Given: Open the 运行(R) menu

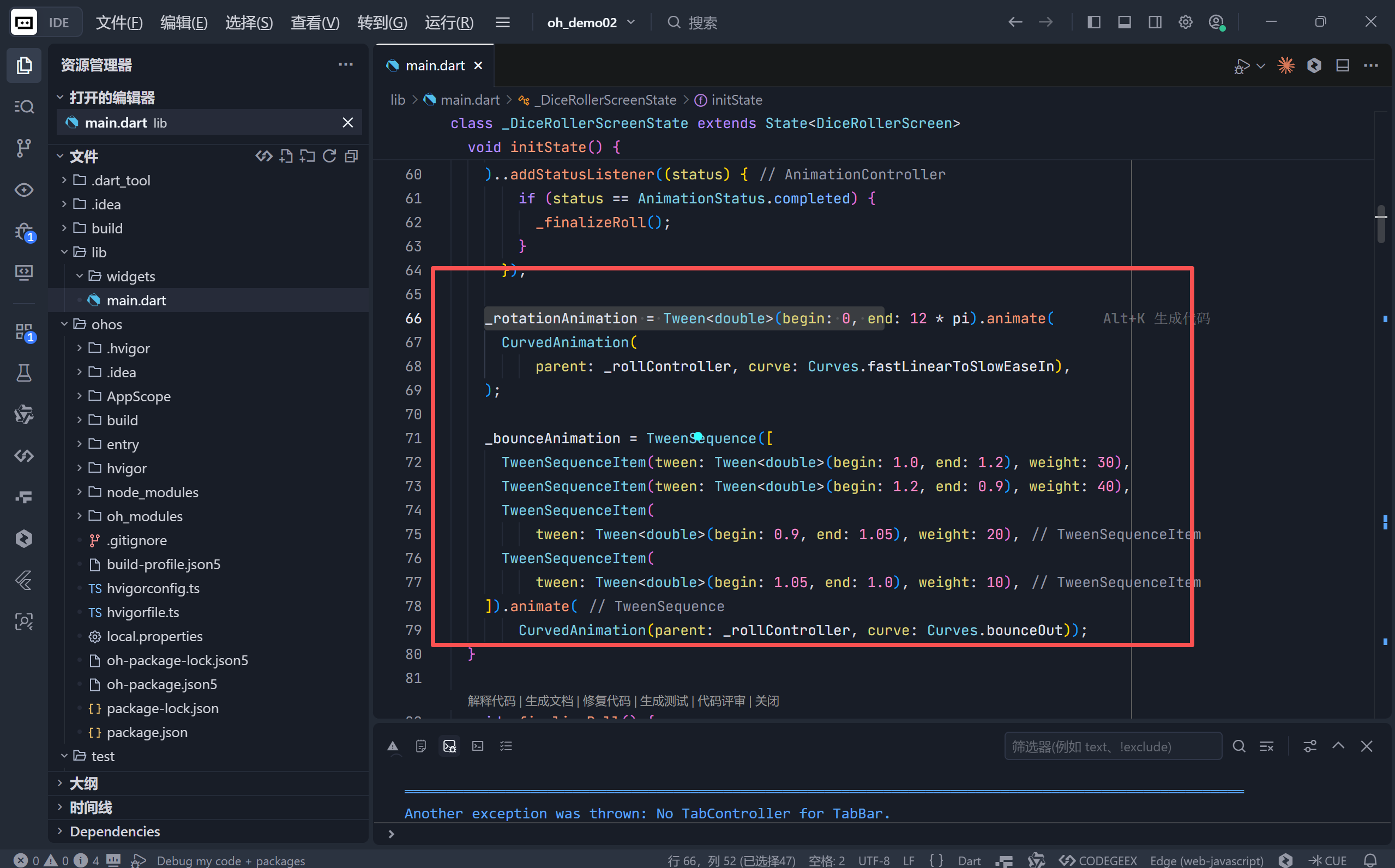Looking at the screenshot, I should click(x=449, y=22).
